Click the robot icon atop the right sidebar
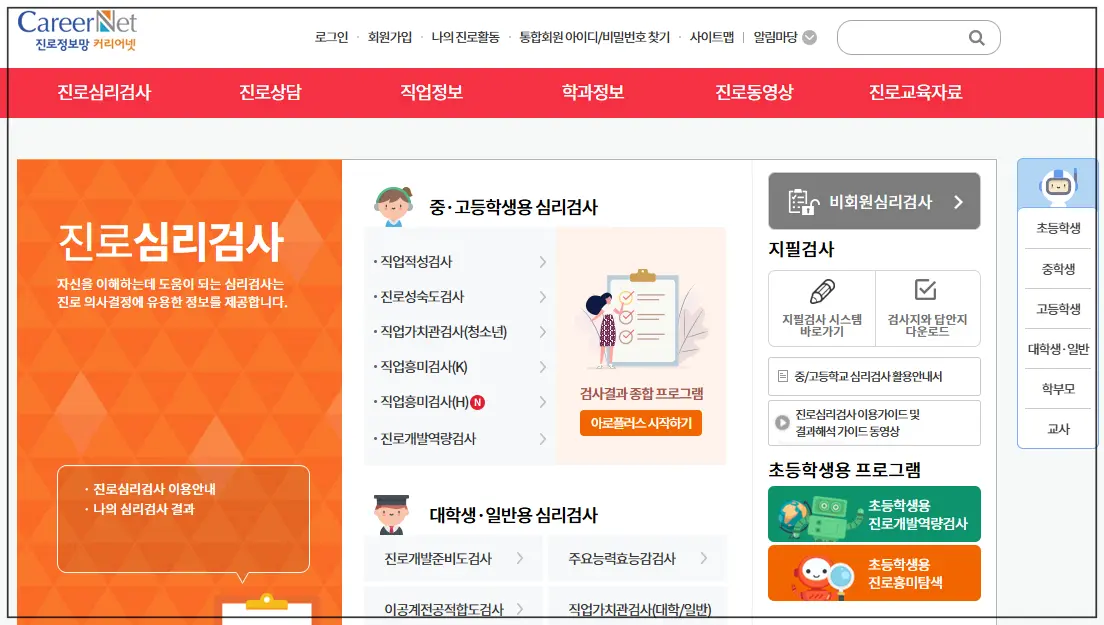The width and height of the screenshot is (1104, 625). point(1056,185)
